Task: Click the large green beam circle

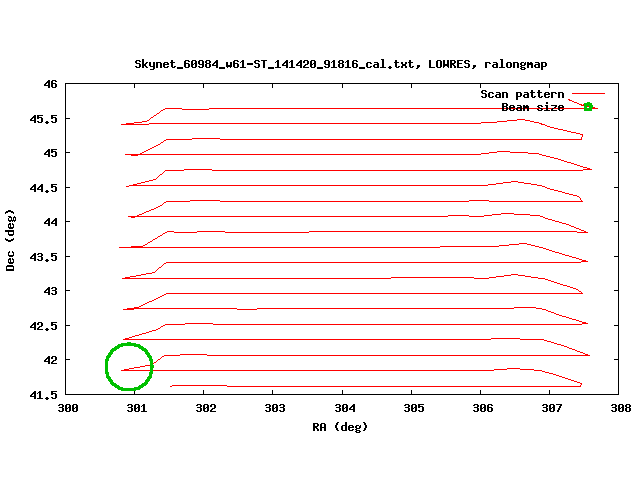Action: pos(129,367)
